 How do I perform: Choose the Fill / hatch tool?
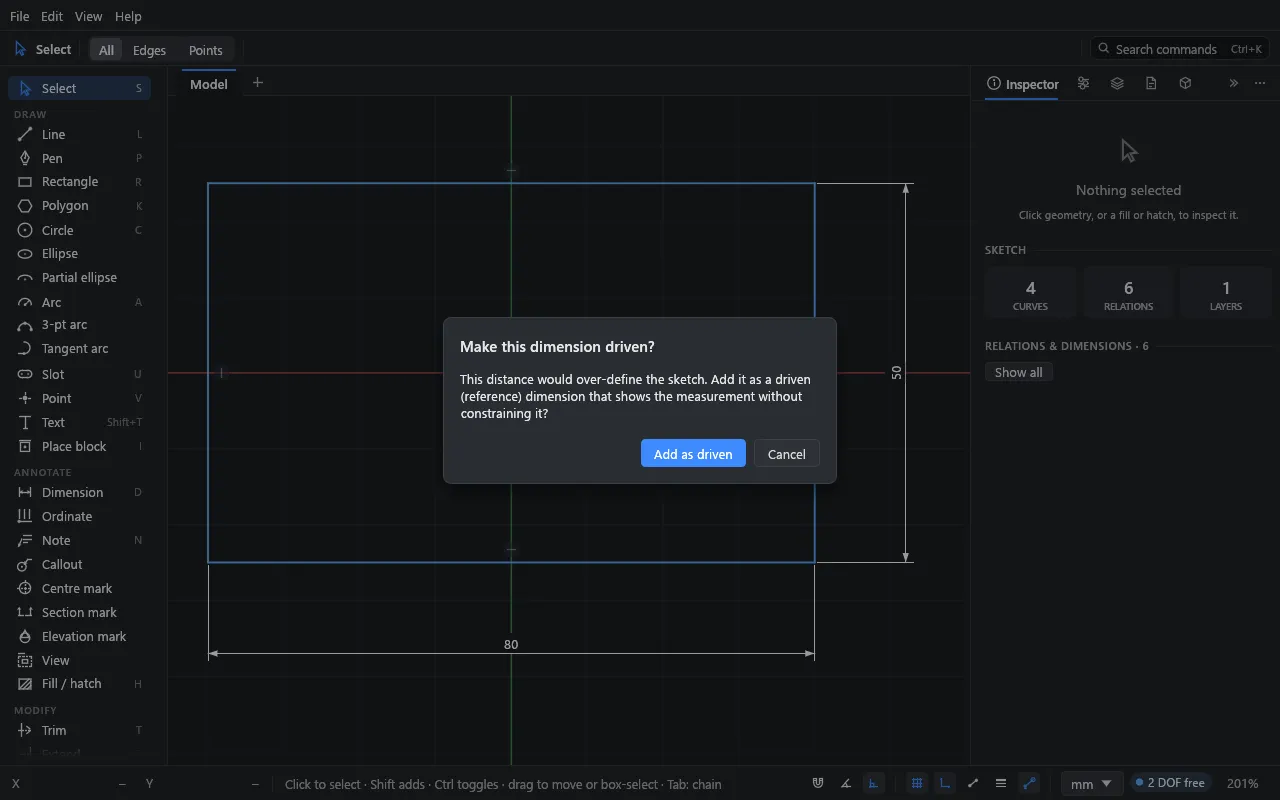(x=79, y=684)
